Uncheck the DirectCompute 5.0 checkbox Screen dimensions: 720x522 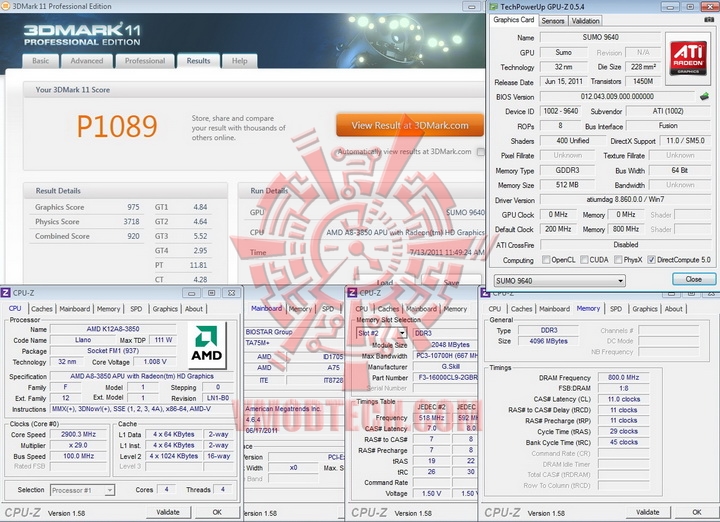pos(651,259)
